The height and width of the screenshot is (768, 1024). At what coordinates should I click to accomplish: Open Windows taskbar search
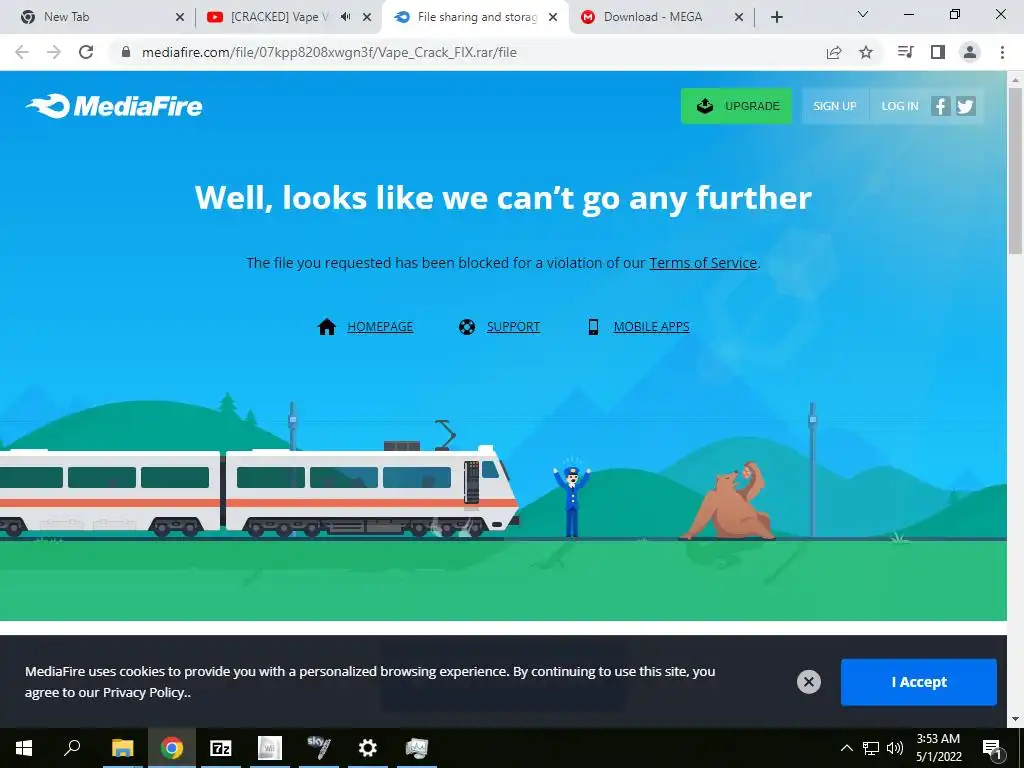(72, 748)
